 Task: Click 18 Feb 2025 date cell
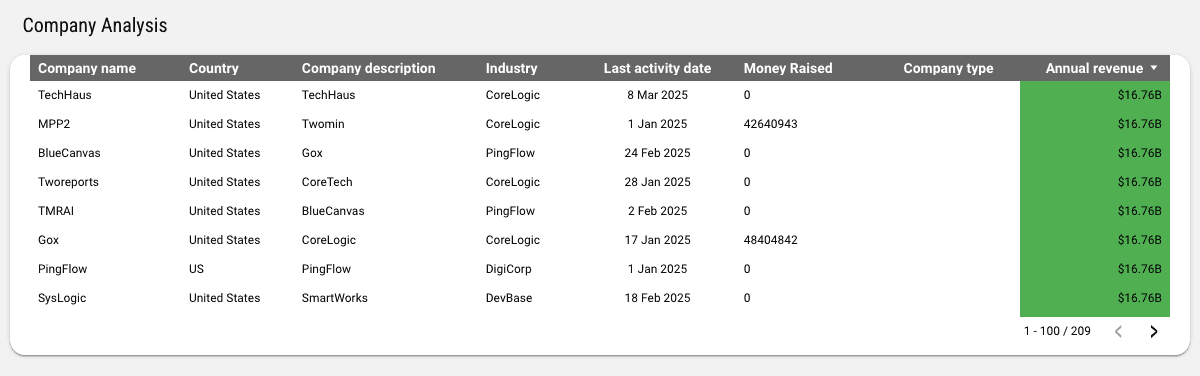click(x=657, y=298)
